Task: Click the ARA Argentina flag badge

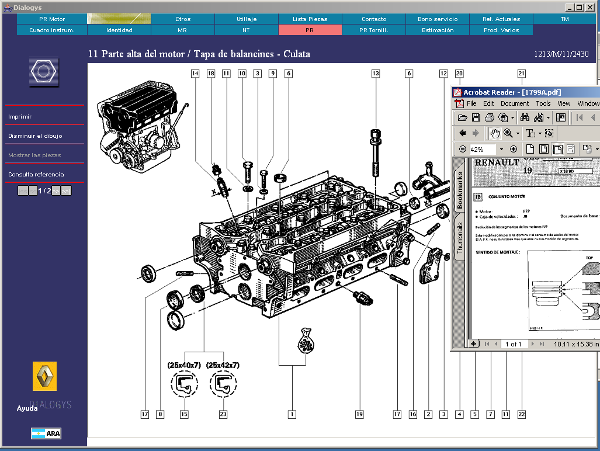Action: click(46, 433)
